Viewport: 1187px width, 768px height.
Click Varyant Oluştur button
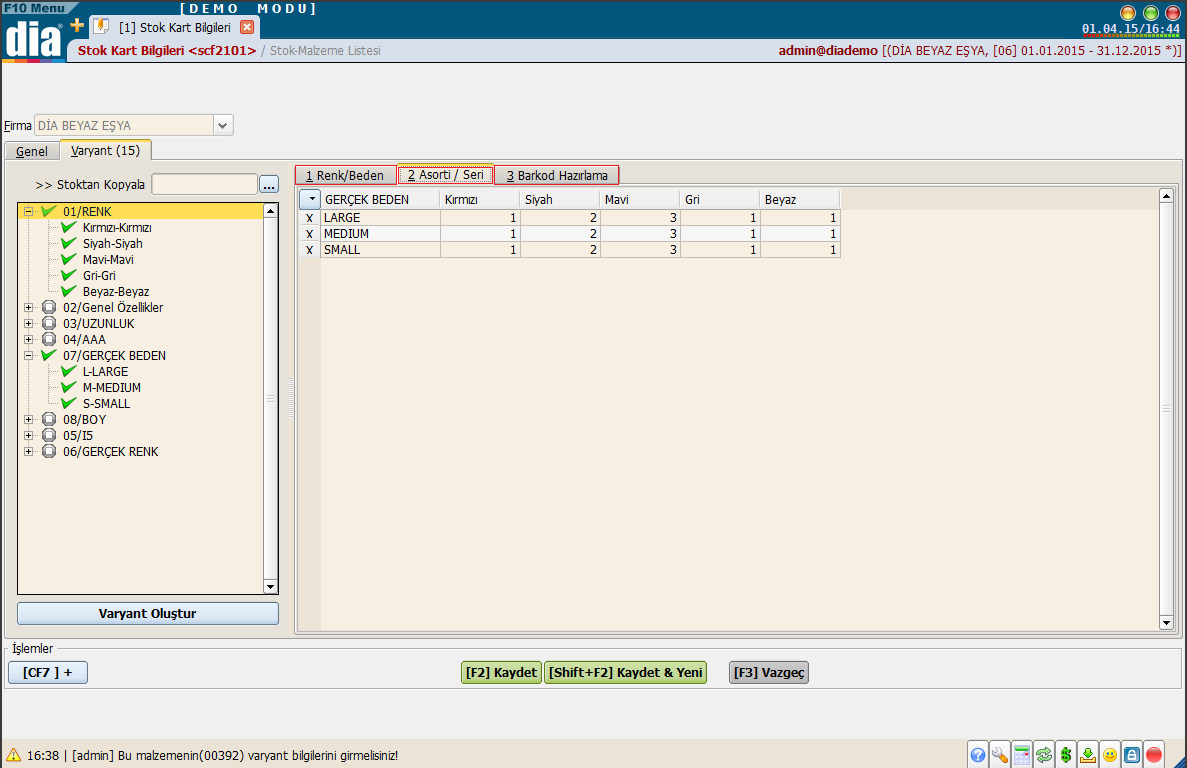(148, 614)
